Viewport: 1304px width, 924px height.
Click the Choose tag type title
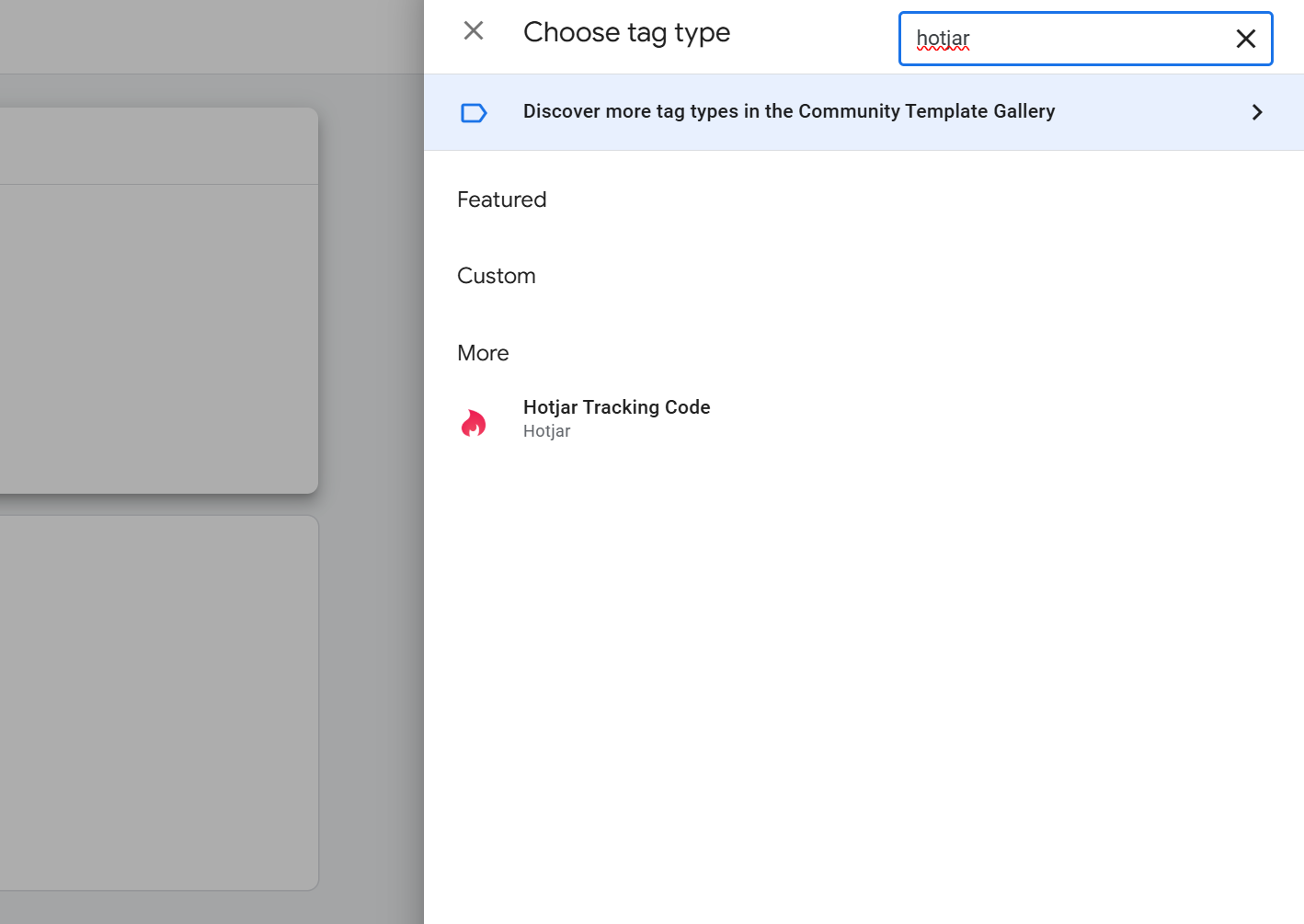pos(627,33)
